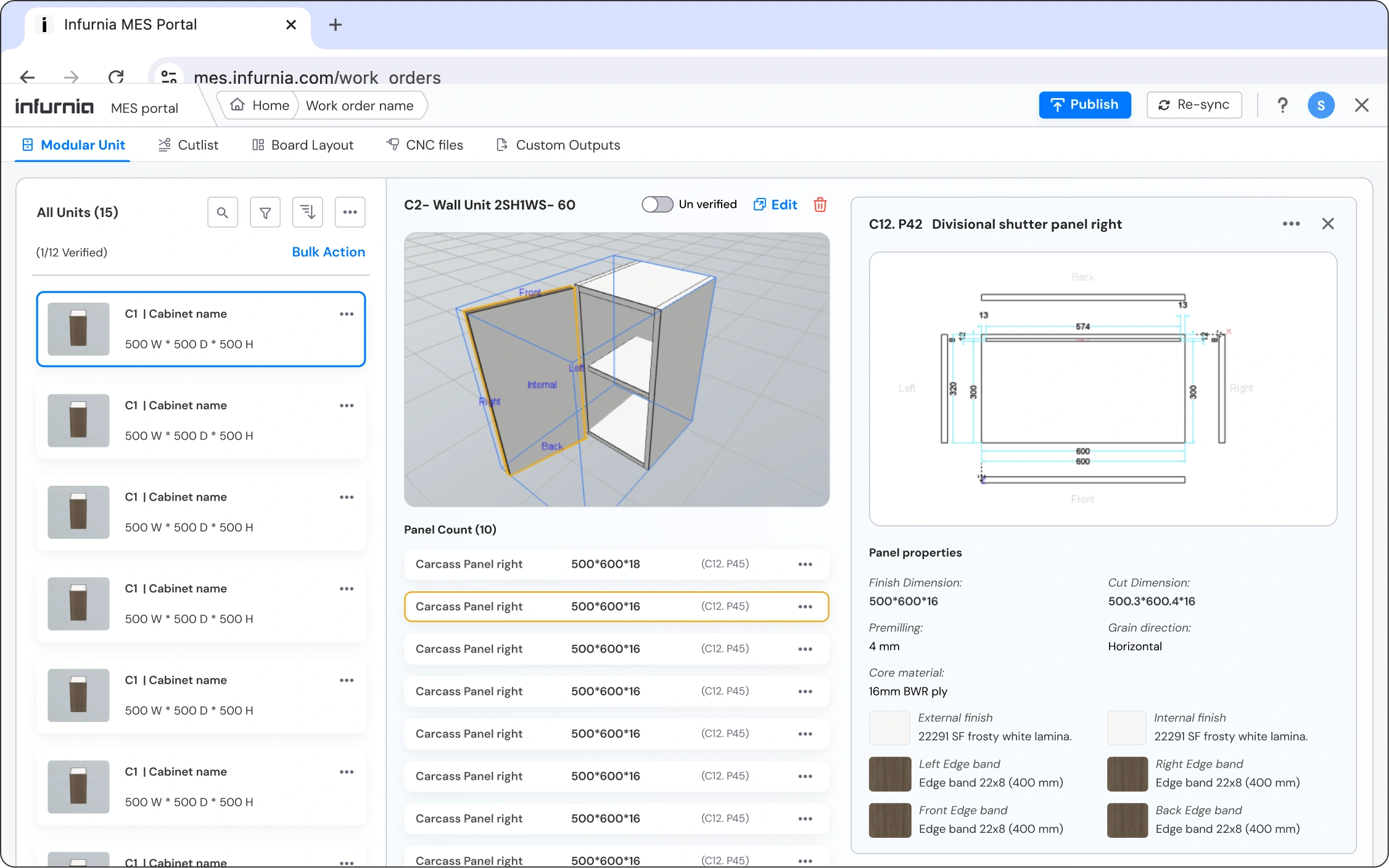Switch to the Board Layout tab
The height and width of the screenshot is (868, 1389).
point(303,145)
